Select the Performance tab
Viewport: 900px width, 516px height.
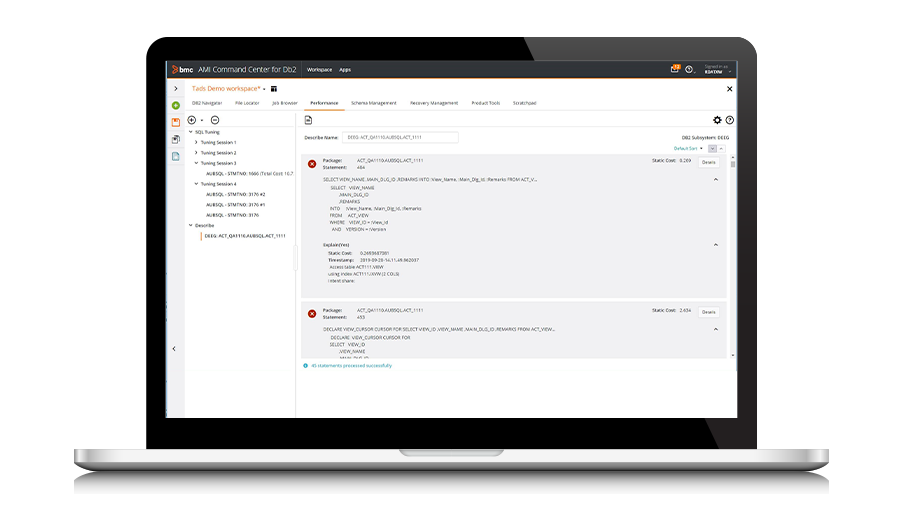pyautogui.click(x=324, y=103)
